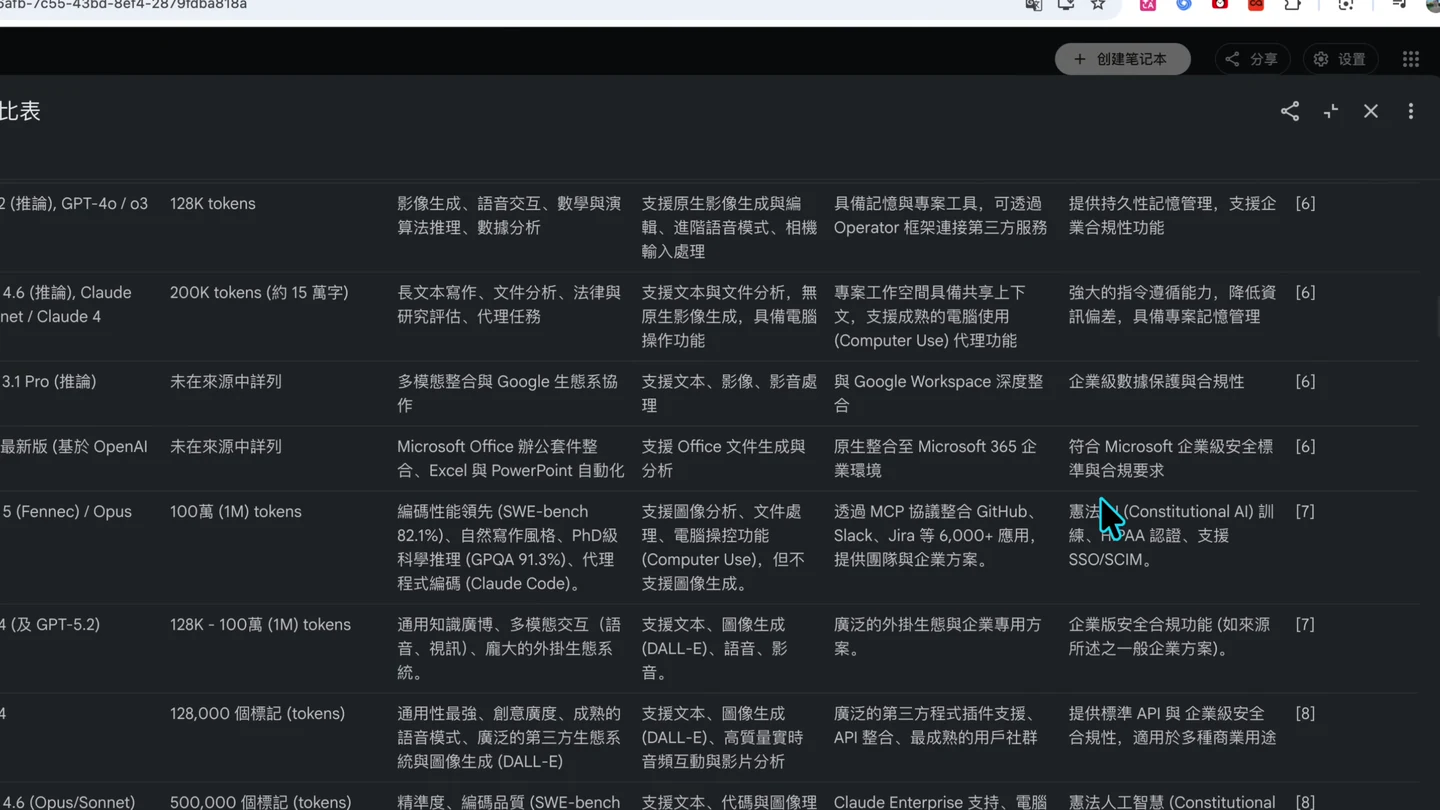The width and height of the screenshot is (1440, 810).
Task: Click the '專案工作空間具備共享上下文' cell
Action: pyautogui.click(x=930, y=316)
